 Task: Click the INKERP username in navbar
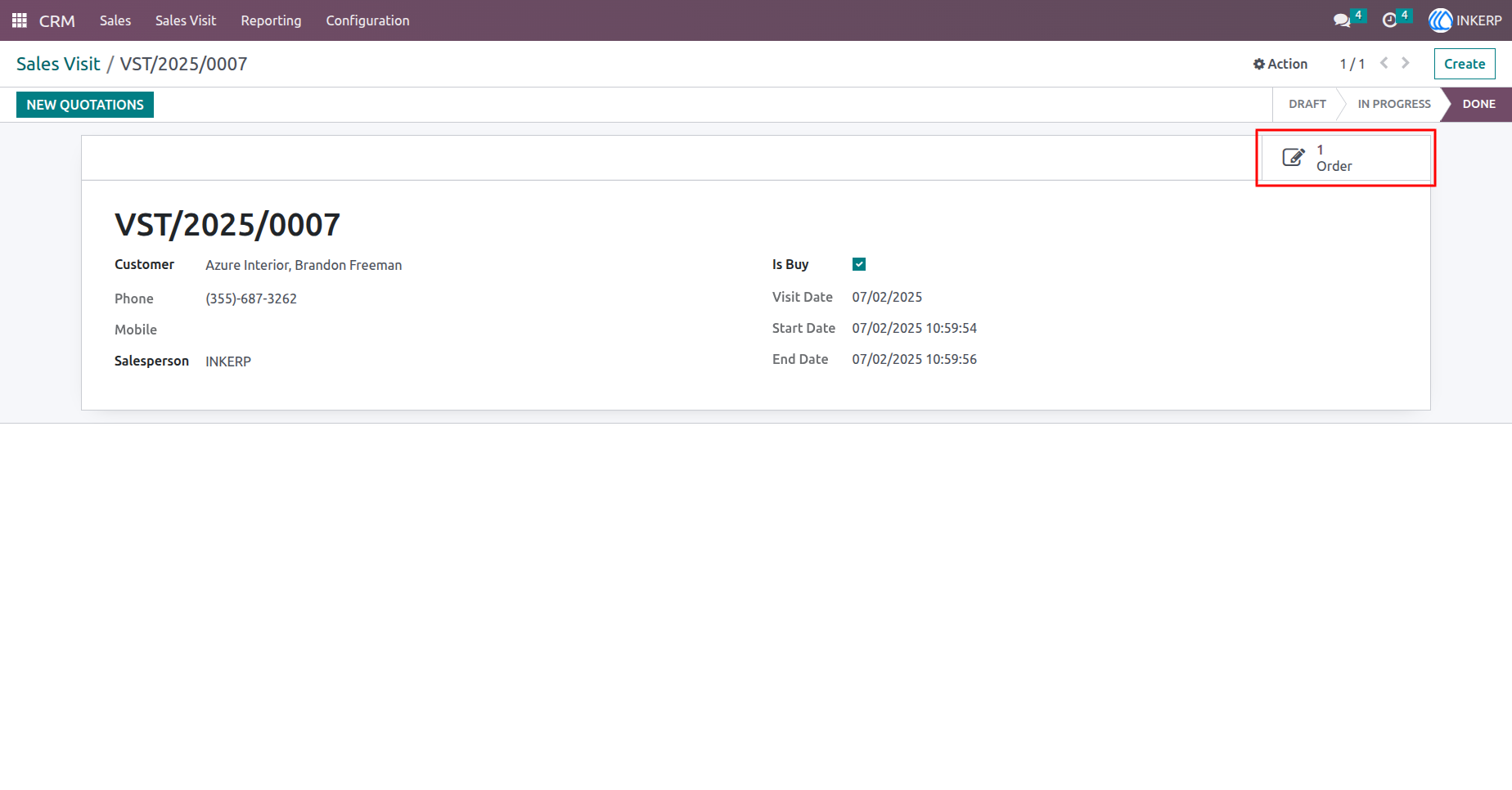pos(1479,20)
